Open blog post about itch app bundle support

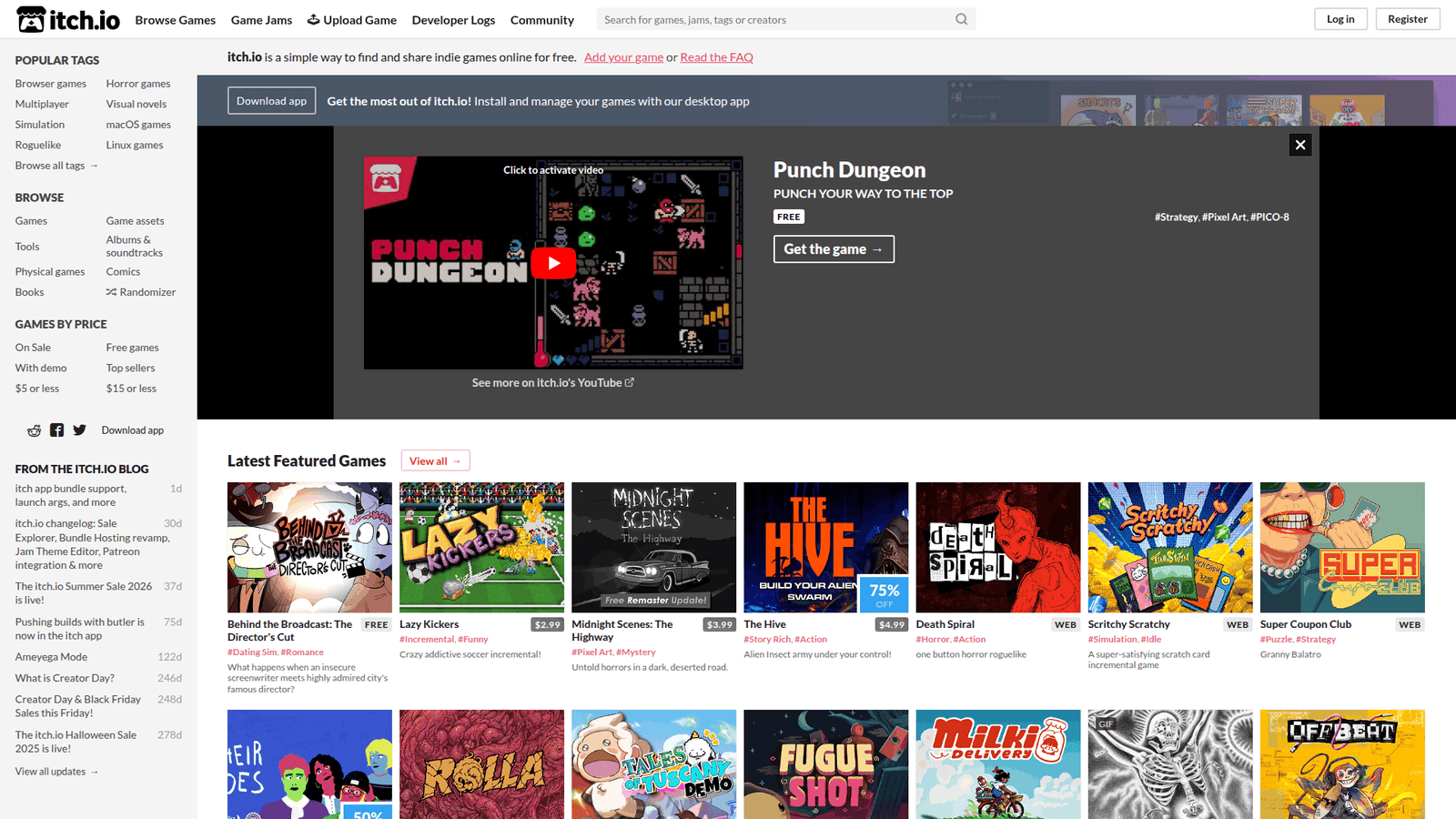tap(71, 495)
